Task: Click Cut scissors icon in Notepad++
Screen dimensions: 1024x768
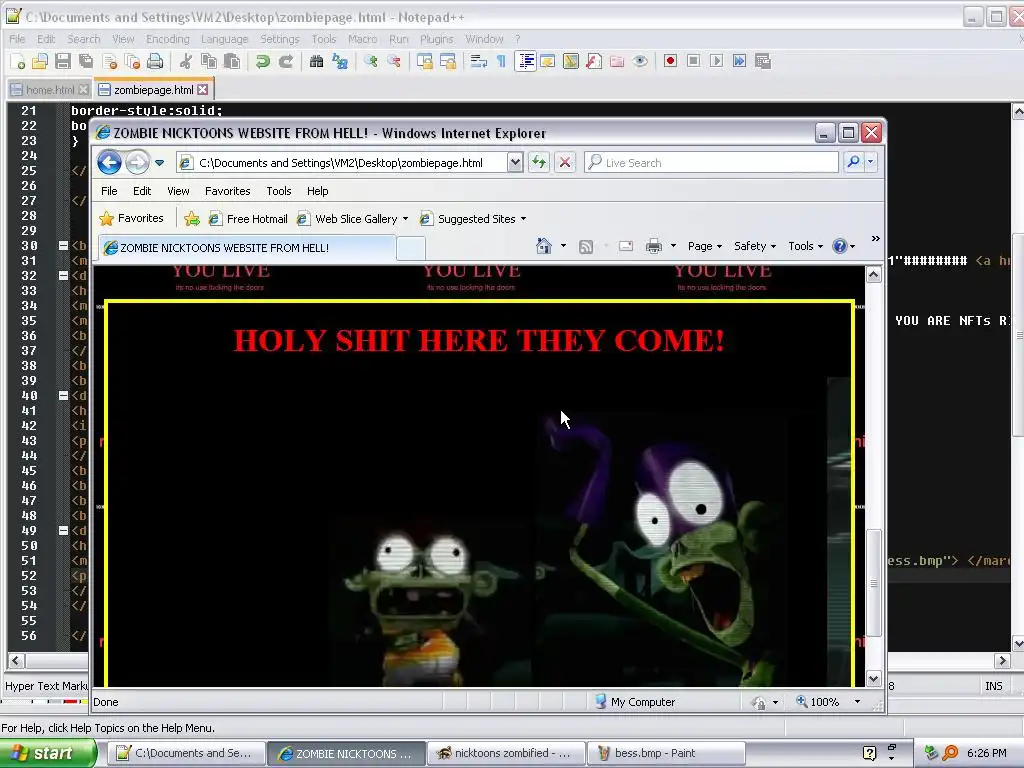Action: (x=186, y=61)
